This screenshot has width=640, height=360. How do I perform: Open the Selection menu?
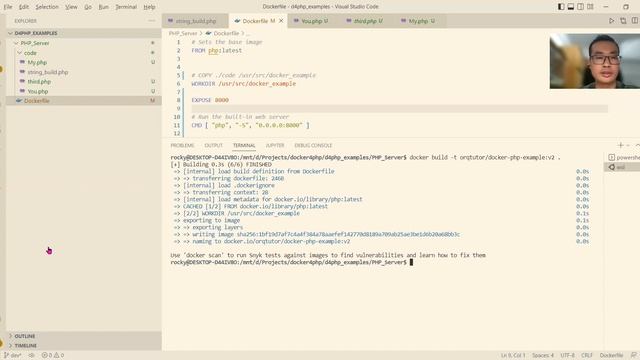[x=47, y=7]
